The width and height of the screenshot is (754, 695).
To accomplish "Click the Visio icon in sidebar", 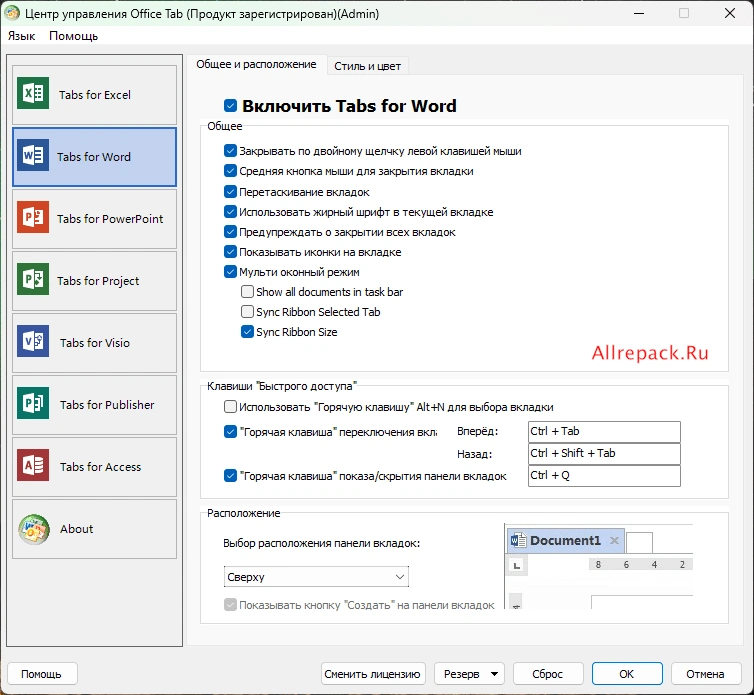I will [33, 341].
